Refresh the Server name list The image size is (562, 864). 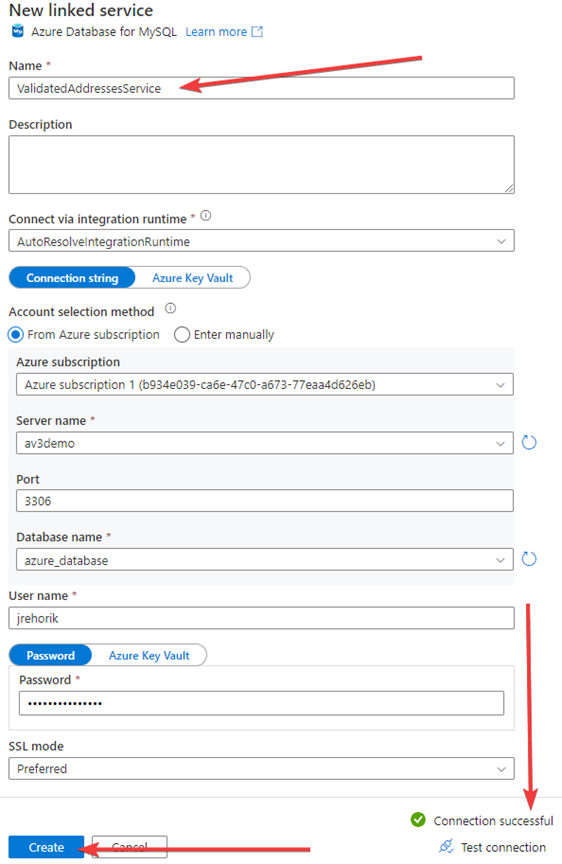point(529,442)
